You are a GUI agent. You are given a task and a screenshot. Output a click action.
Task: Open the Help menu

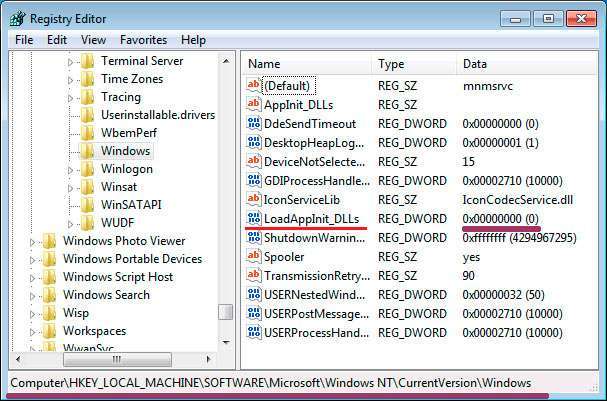coord(193,40)
